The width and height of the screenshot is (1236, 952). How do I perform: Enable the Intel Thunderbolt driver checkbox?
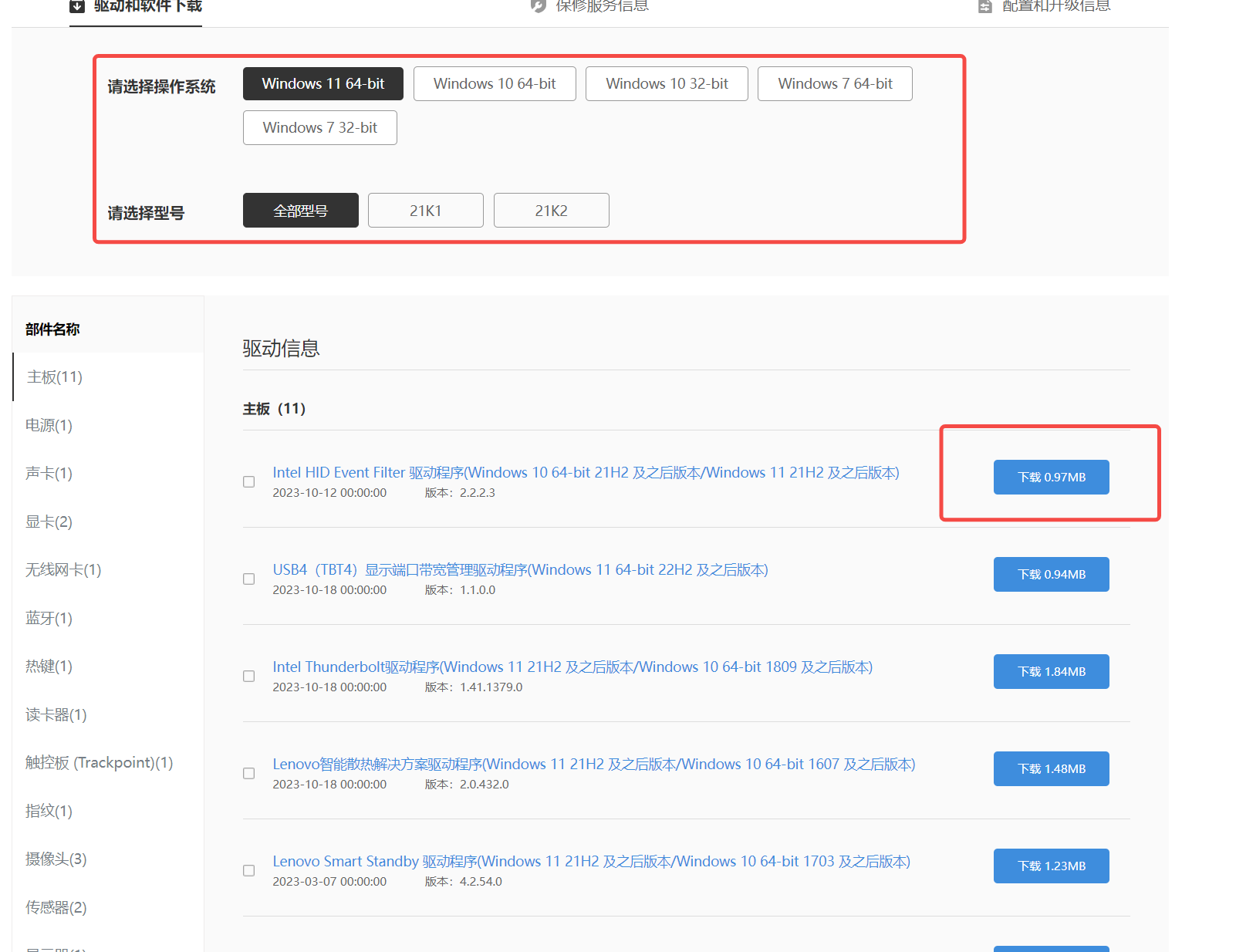pyautogui.click(x=248, y=677)
